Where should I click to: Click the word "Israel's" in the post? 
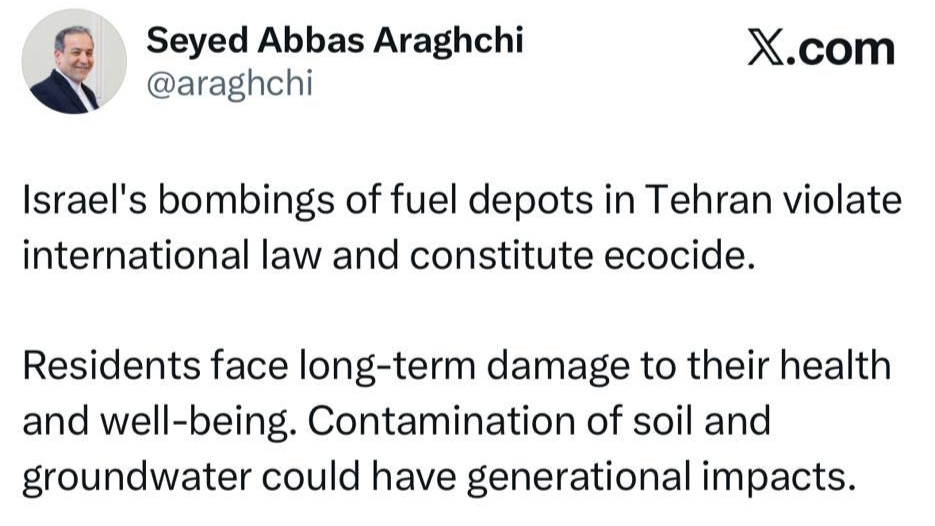point(78,202)
